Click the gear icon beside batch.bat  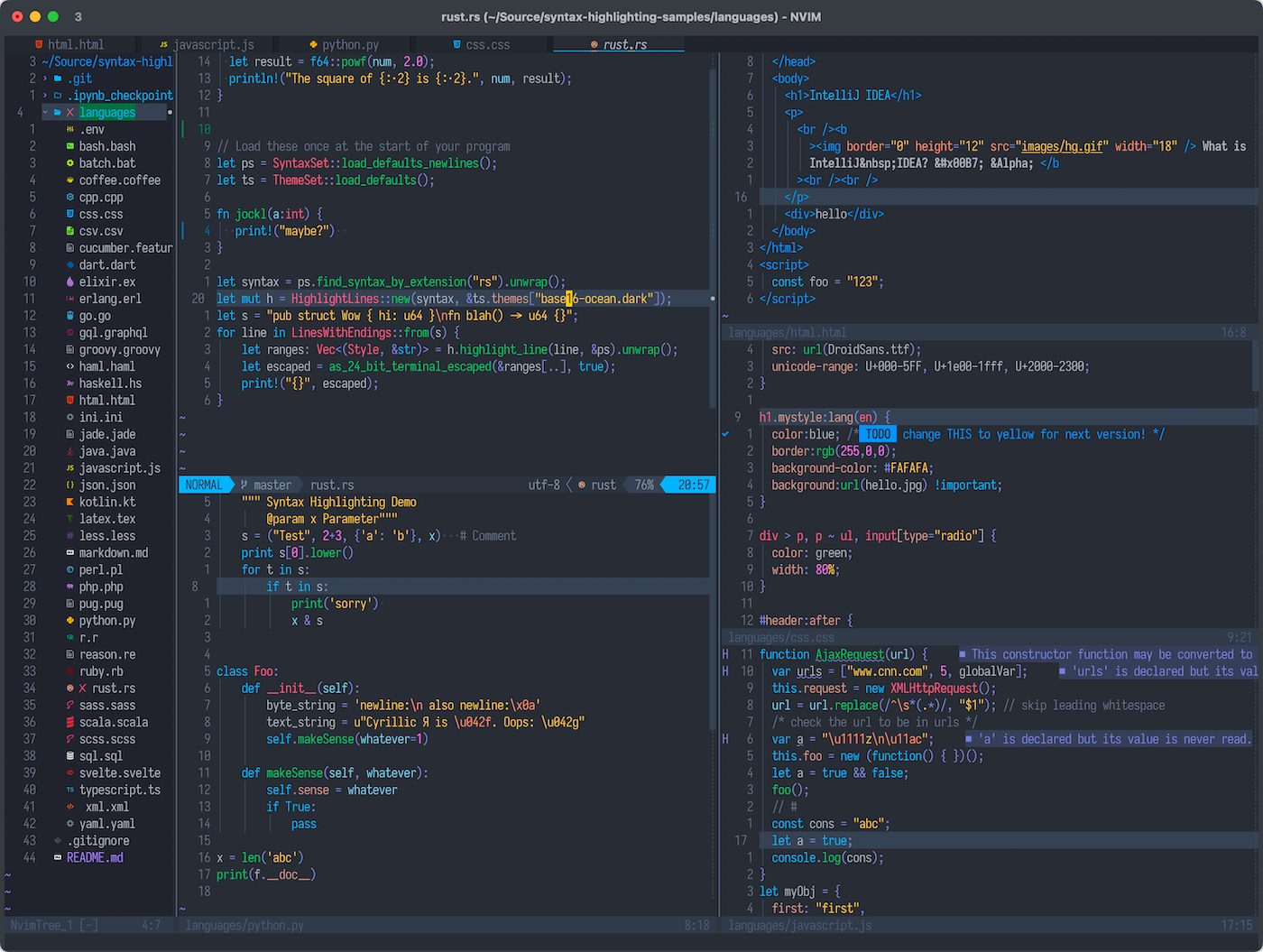pyautogui.click(x=70, y=163)
